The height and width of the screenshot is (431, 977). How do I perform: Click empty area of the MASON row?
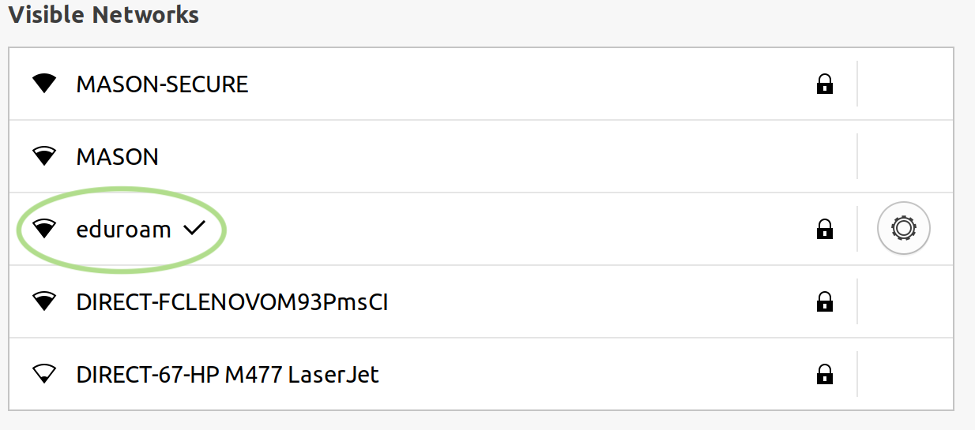click(x=500, y=157)
